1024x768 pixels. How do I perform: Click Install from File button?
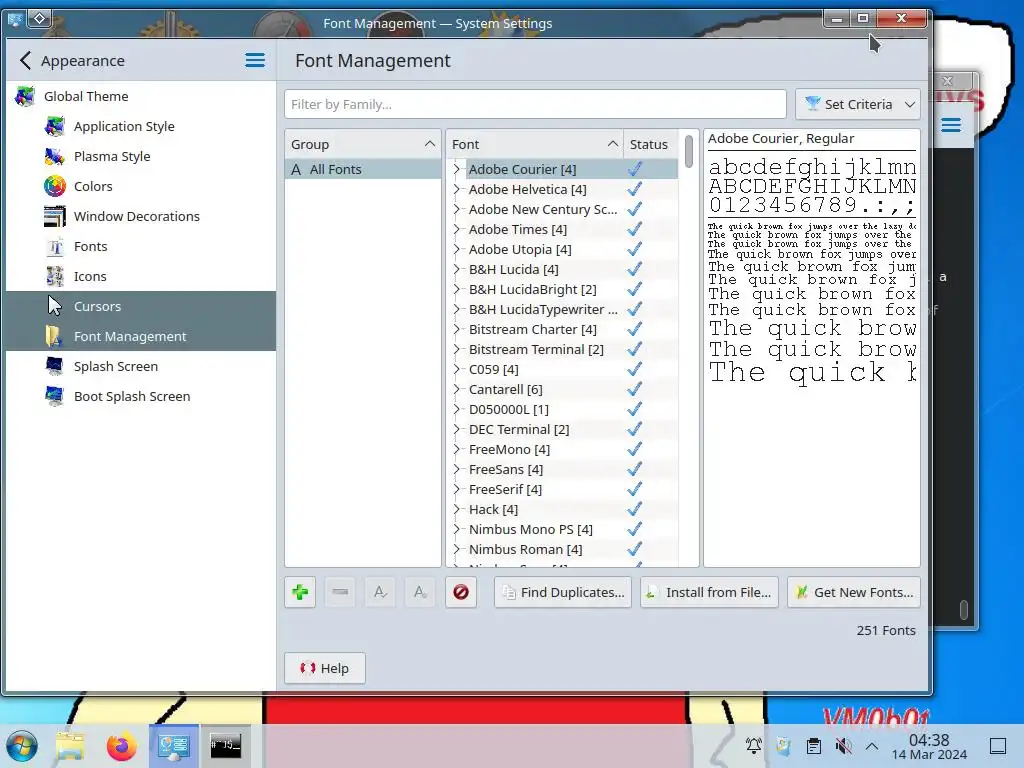(x=709, y=592)
